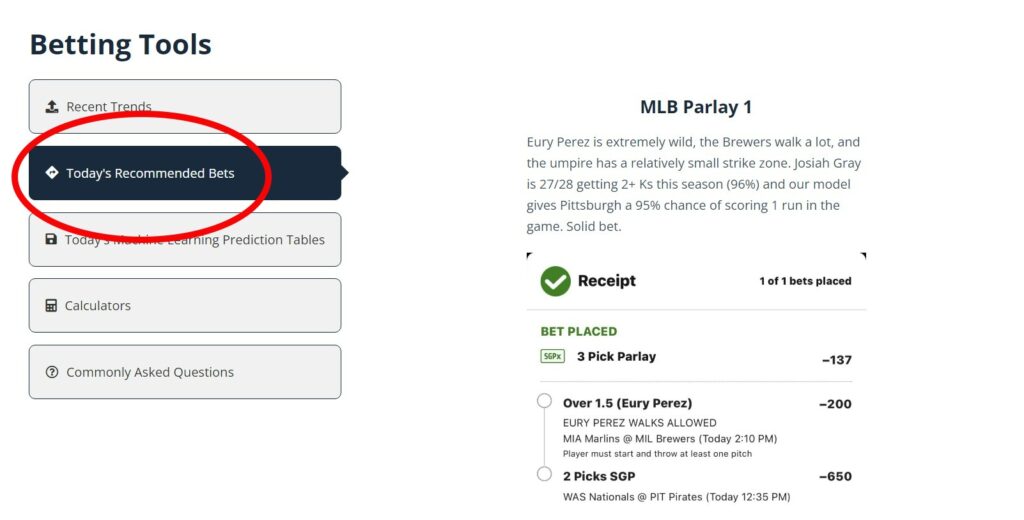Viewport: 1024px width, 520px height.
Task: Open the Recent Trends tab label
Action: [109, 107]
